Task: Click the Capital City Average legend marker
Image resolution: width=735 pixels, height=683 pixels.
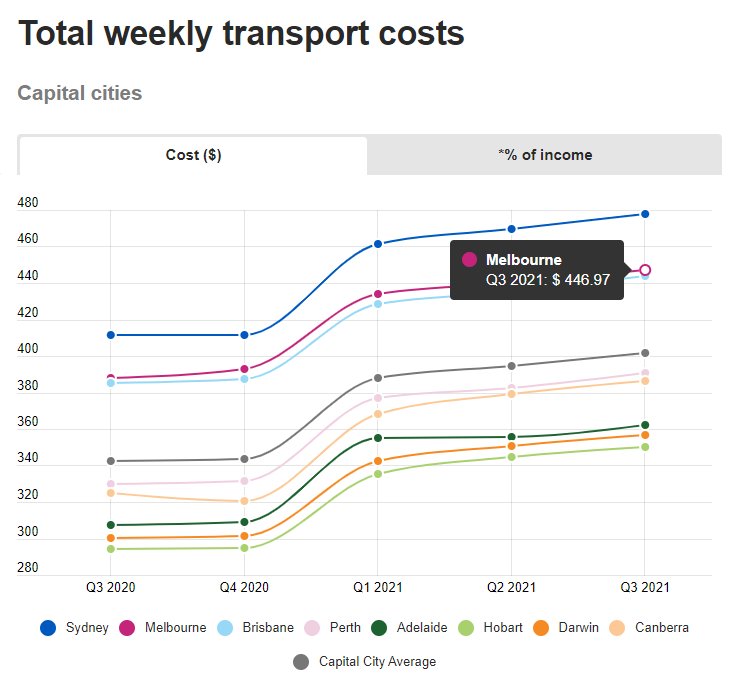Action: (x=301, y=662)
